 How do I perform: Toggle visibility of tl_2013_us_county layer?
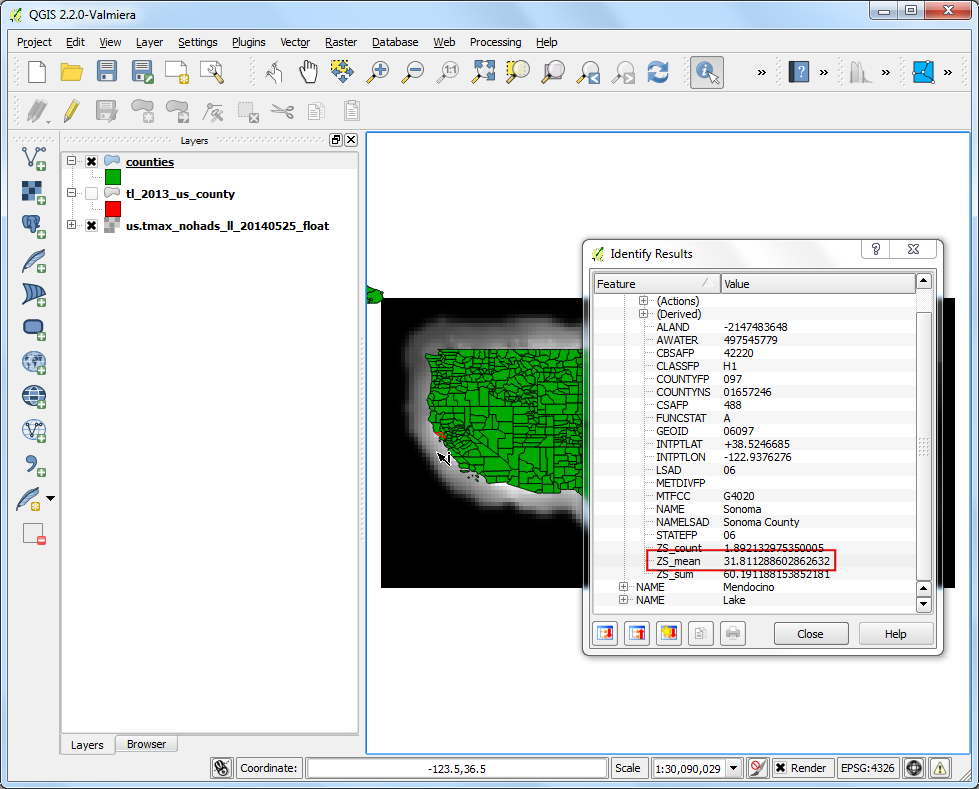pos(92,194)
